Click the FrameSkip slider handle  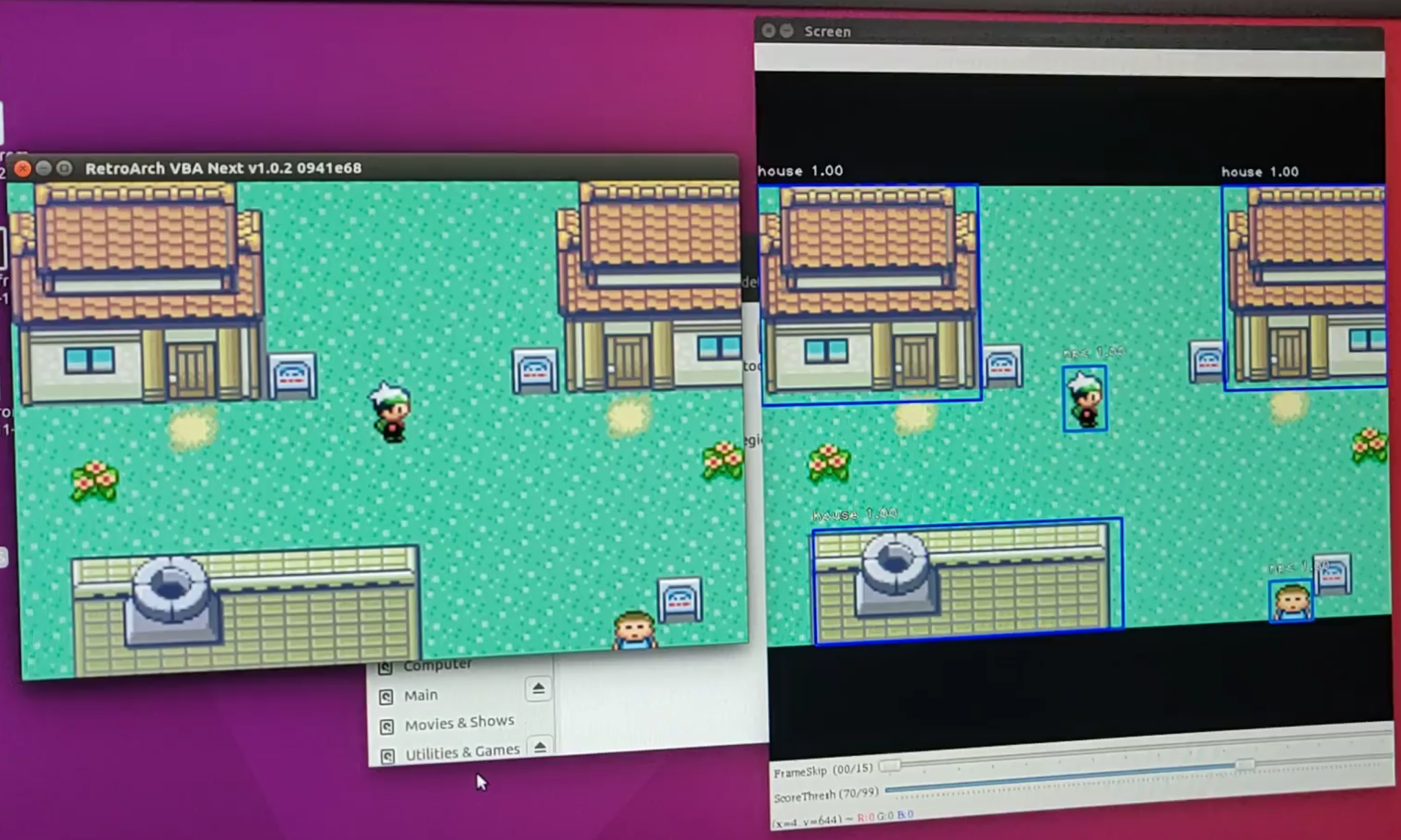point(890,766)
